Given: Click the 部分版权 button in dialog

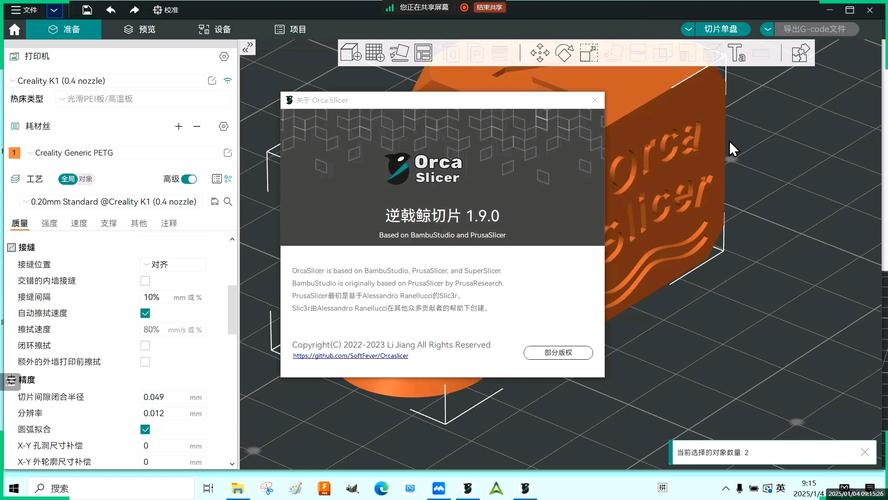Looking at the screenshot, I should 558,353.
